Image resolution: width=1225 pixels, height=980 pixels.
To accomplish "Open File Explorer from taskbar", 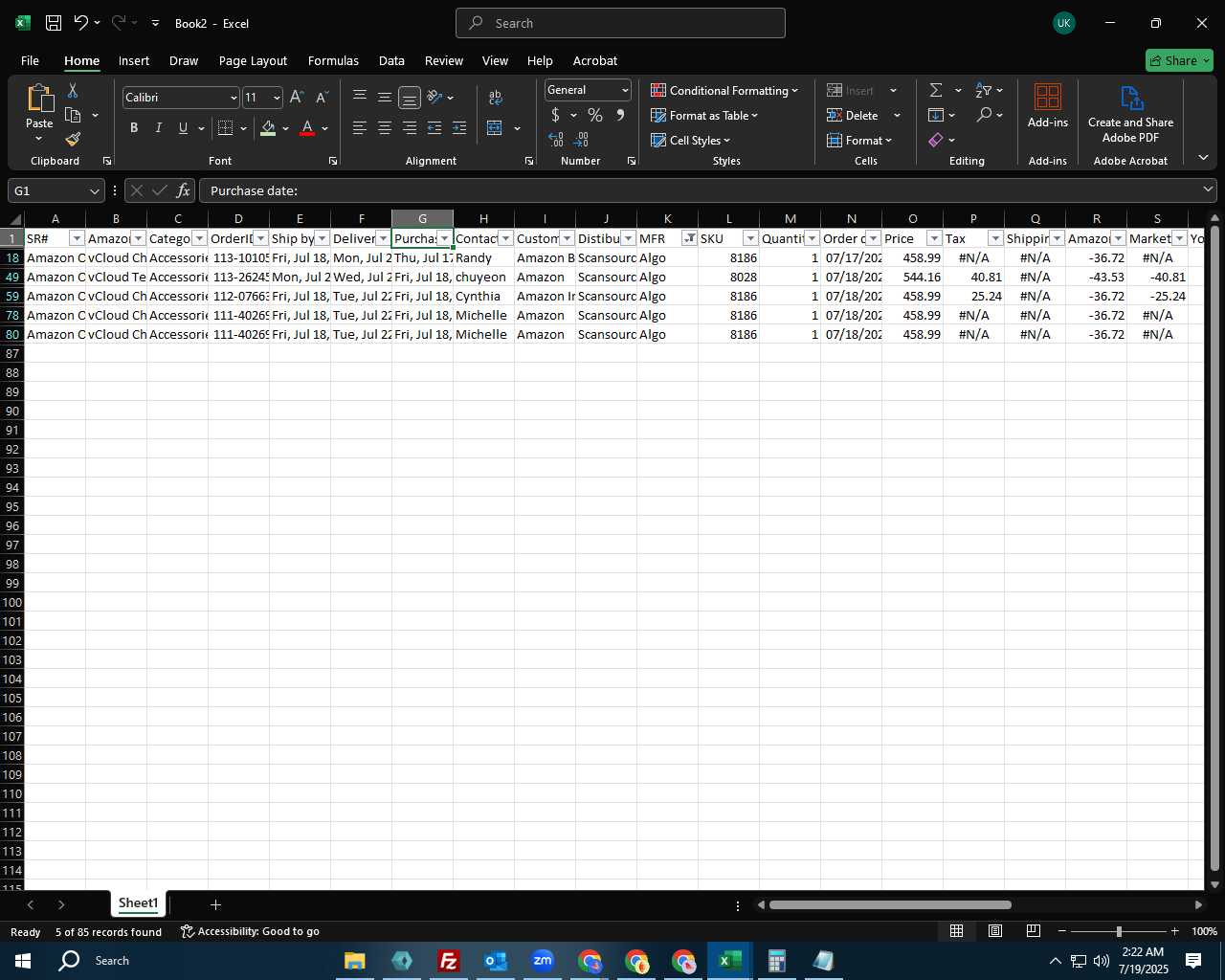I will click(355, 961).
